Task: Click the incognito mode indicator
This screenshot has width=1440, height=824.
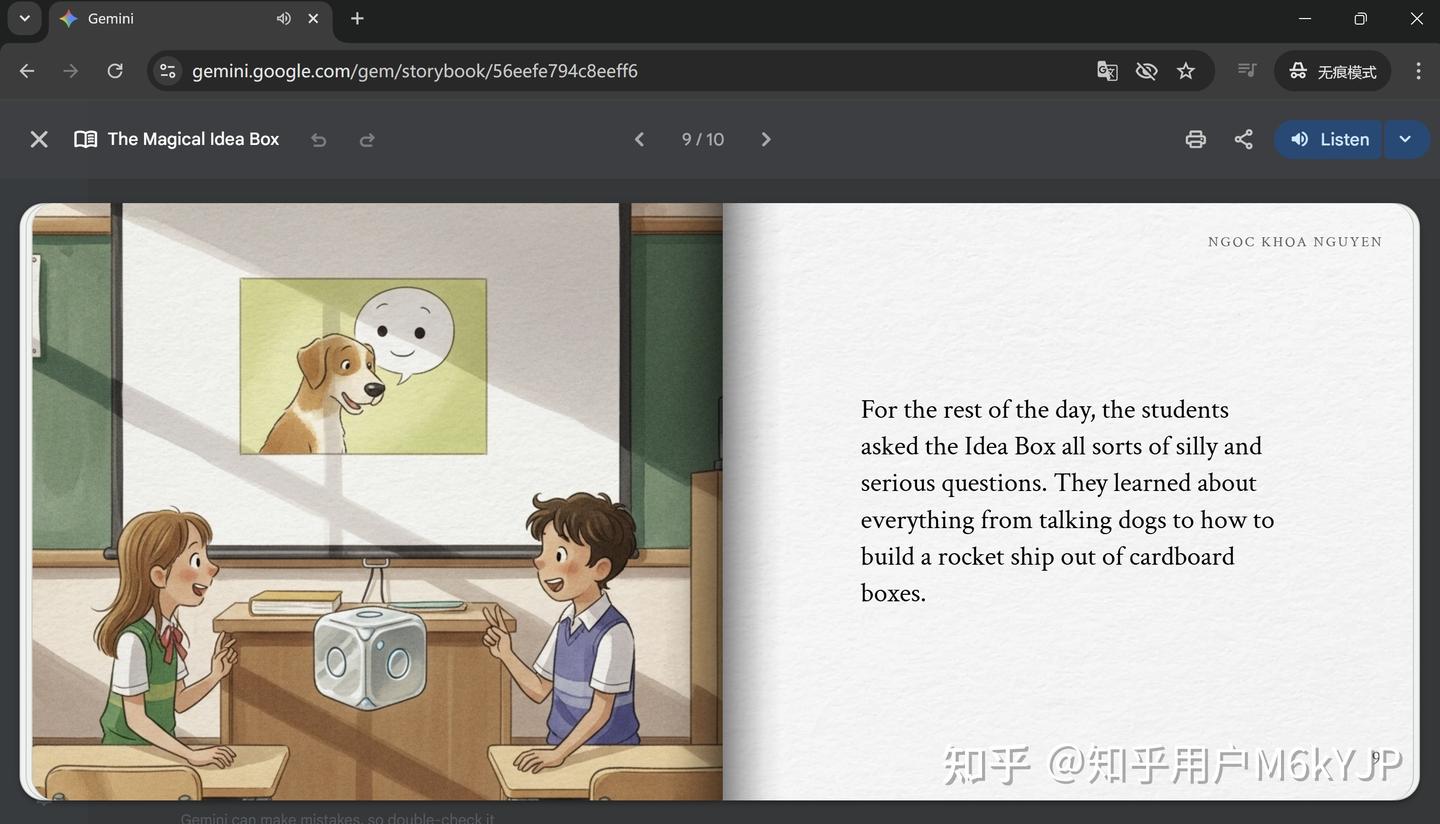Action: (x=1333, y=71)
